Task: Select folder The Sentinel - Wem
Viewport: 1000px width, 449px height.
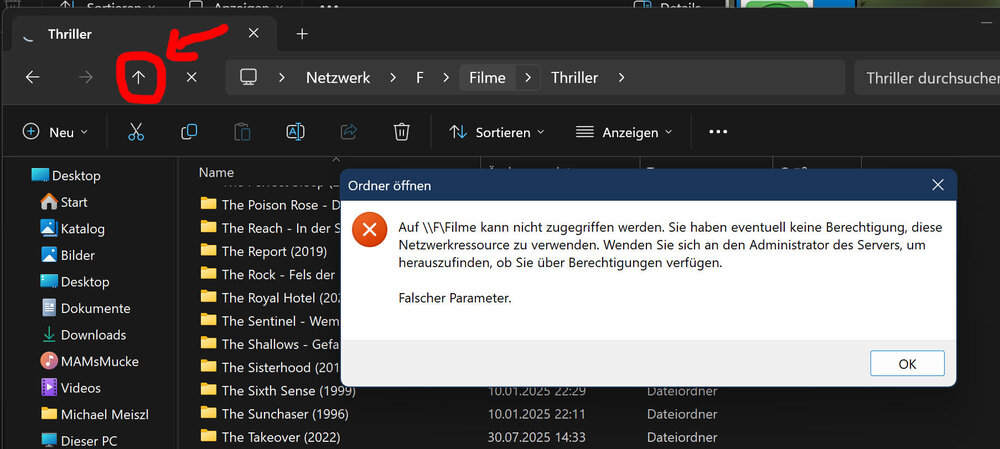Action: pos(270,321)
